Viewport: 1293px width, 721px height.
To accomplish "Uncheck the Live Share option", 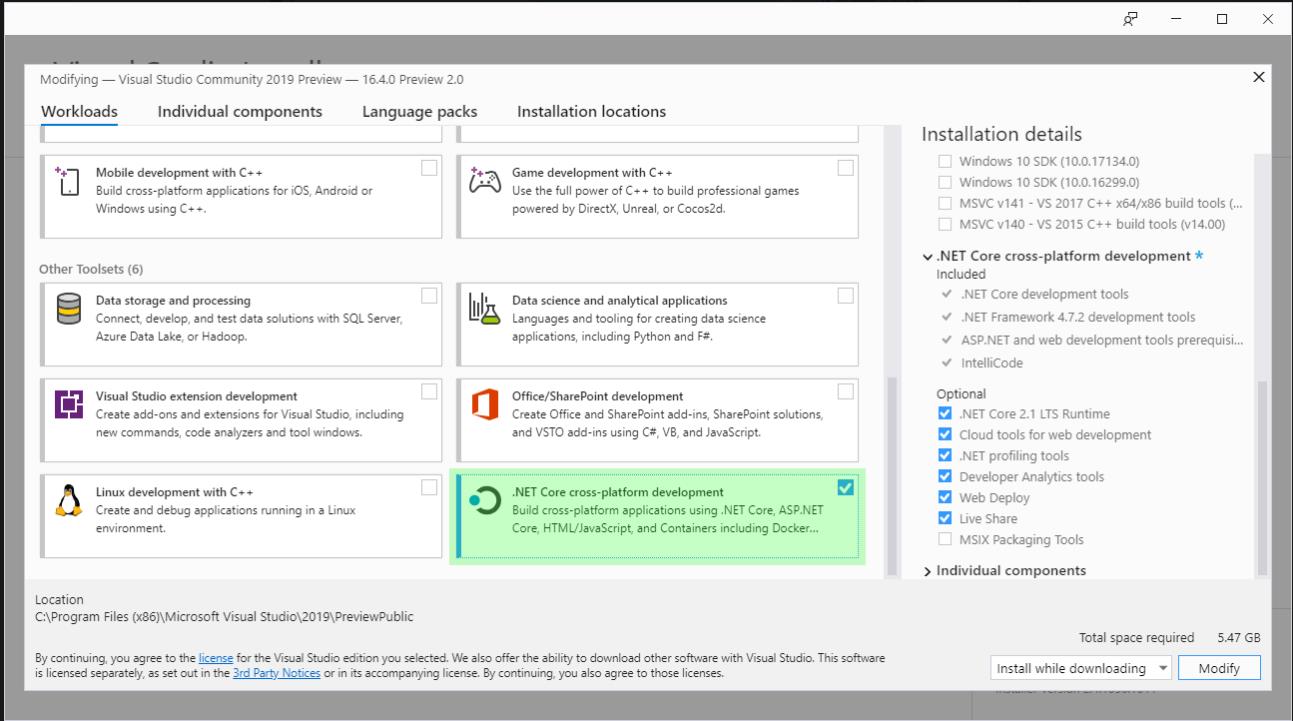I will 945,518.
